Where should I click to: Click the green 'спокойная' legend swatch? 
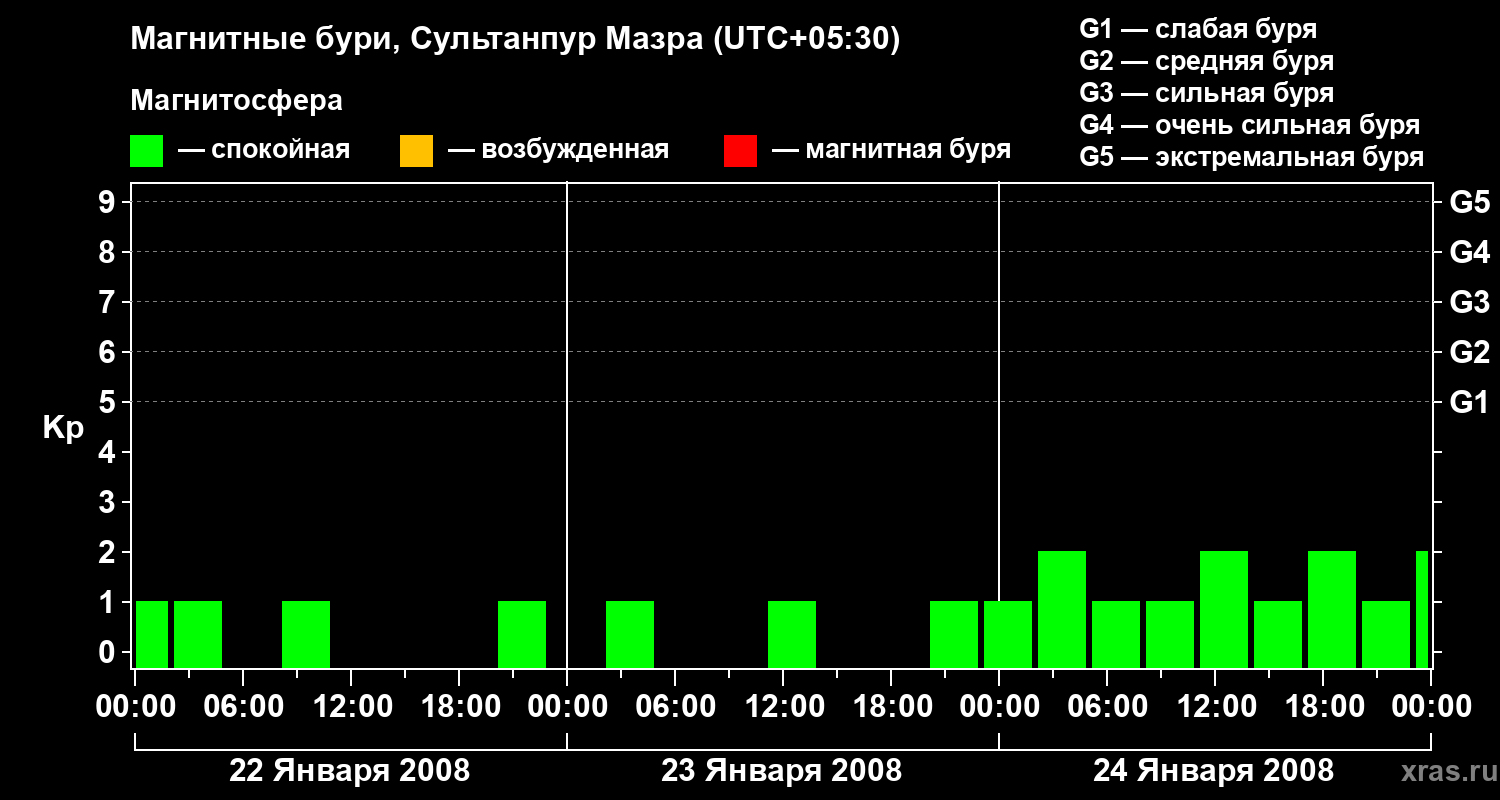(x=147, y=151)
